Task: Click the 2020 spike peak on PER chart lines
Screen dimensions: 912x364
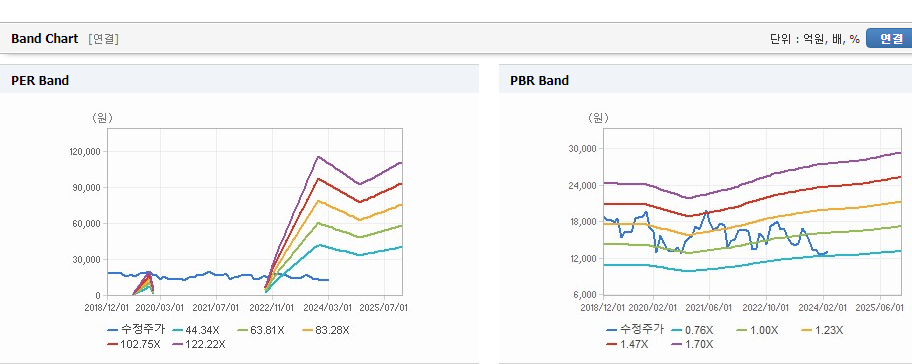Action: [149, 272]
